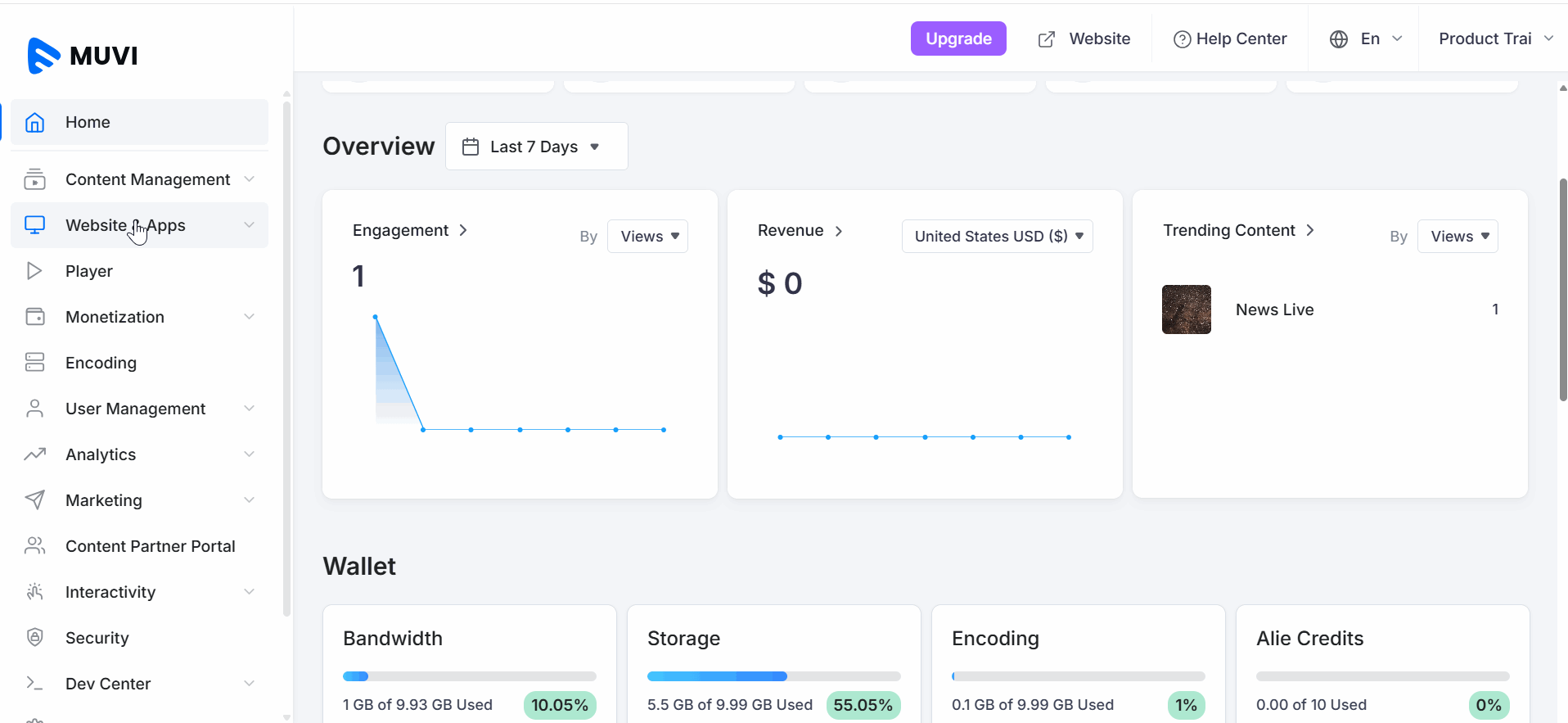Image resolution: width=1568 pixels, height=723 pixels.
Task: Click the Security shield icon
Action: point(34,637)
